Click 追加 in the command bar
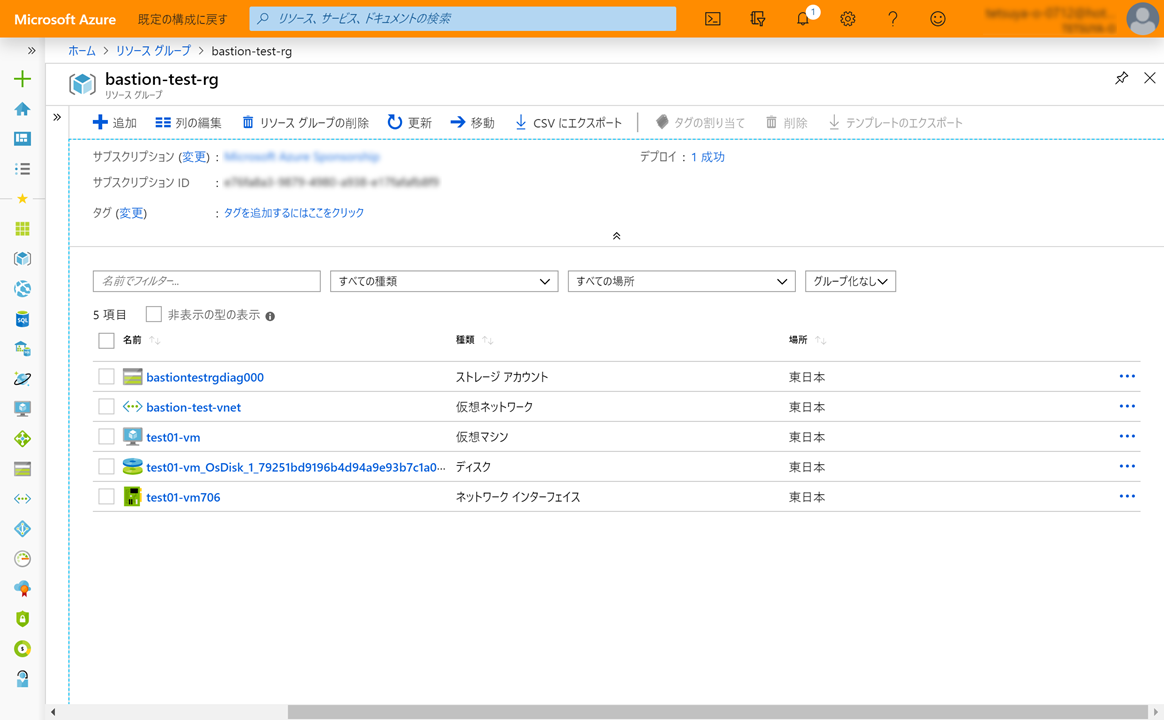The width and height of the screenshot is (1164, 720). coord(114,122)
